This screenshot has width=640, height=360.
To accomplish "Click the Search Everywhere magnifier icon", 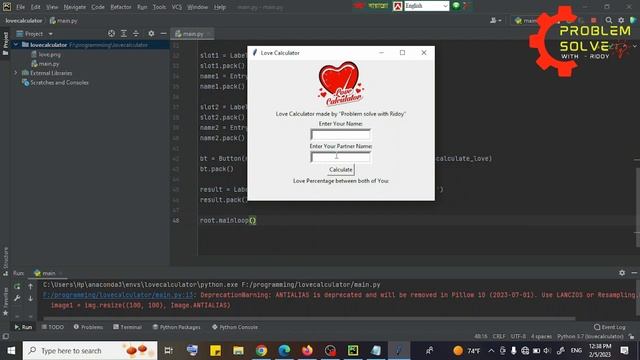I will pyautogui.click(x=609, y=20).
